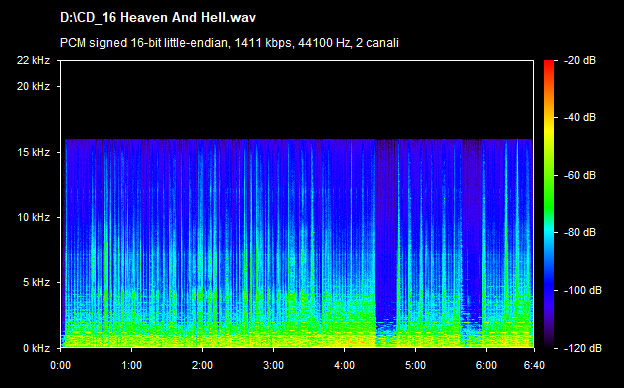Click the -120 dB label on color legend

click(583, 348)
